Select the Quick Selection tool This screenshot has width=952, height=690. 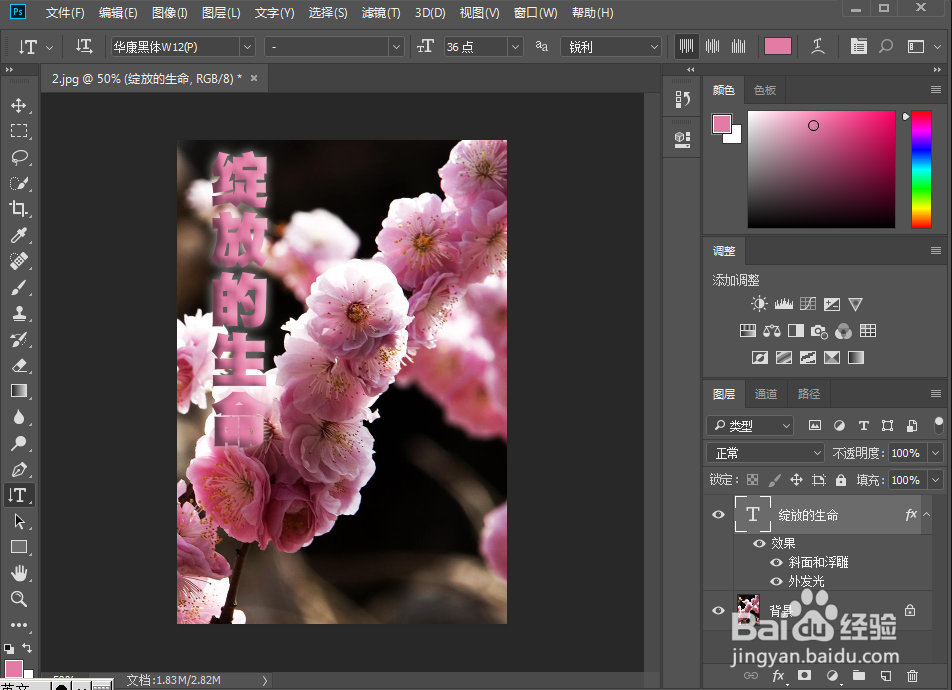tap(19, 183)
